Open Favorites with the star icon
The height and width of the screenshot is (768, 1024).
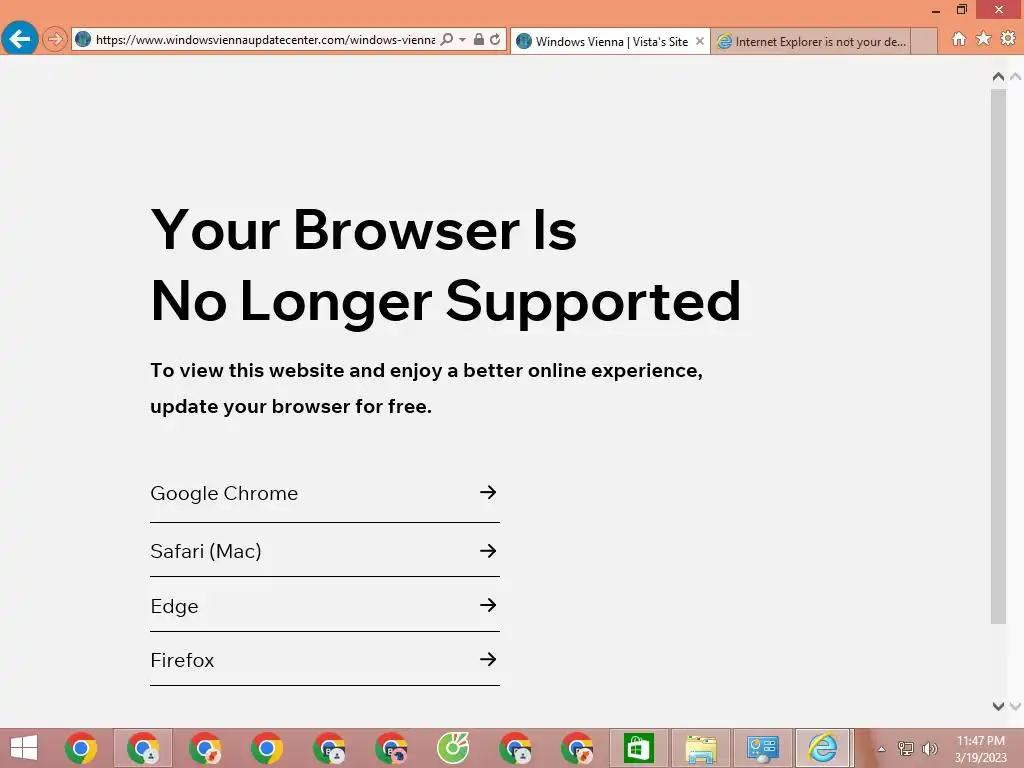click(x=984, y=39)
